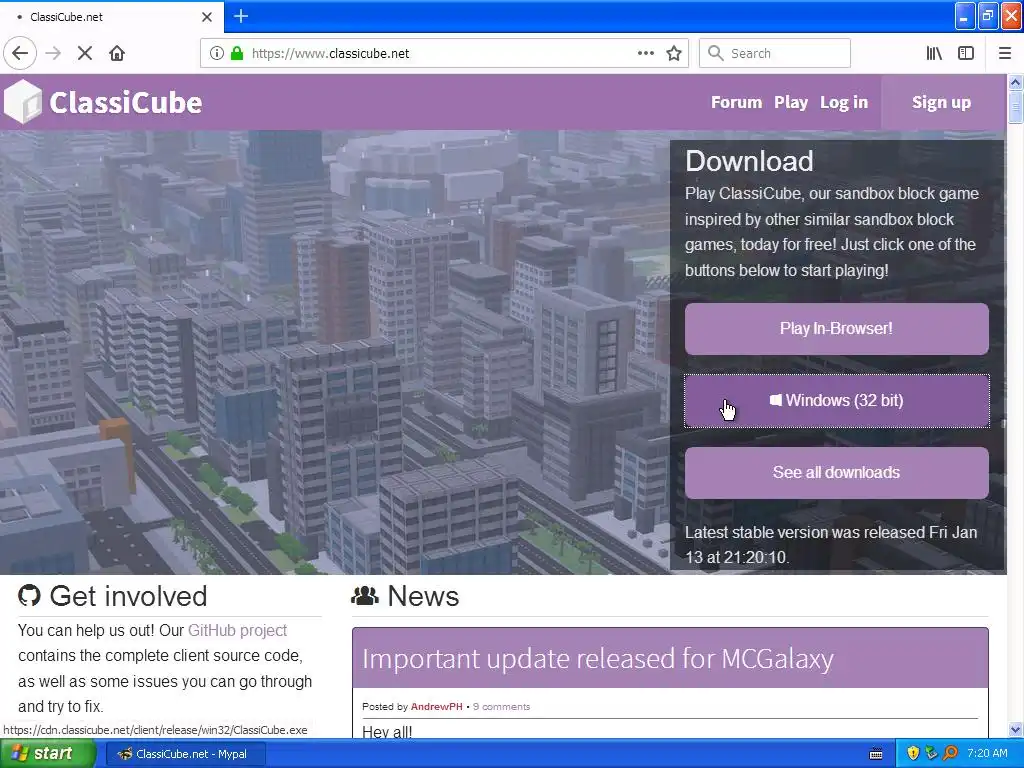This screenshot has width=1024, height=768.
Task: Click the ClassiCube site title text
Action: [x=125, y=103]
